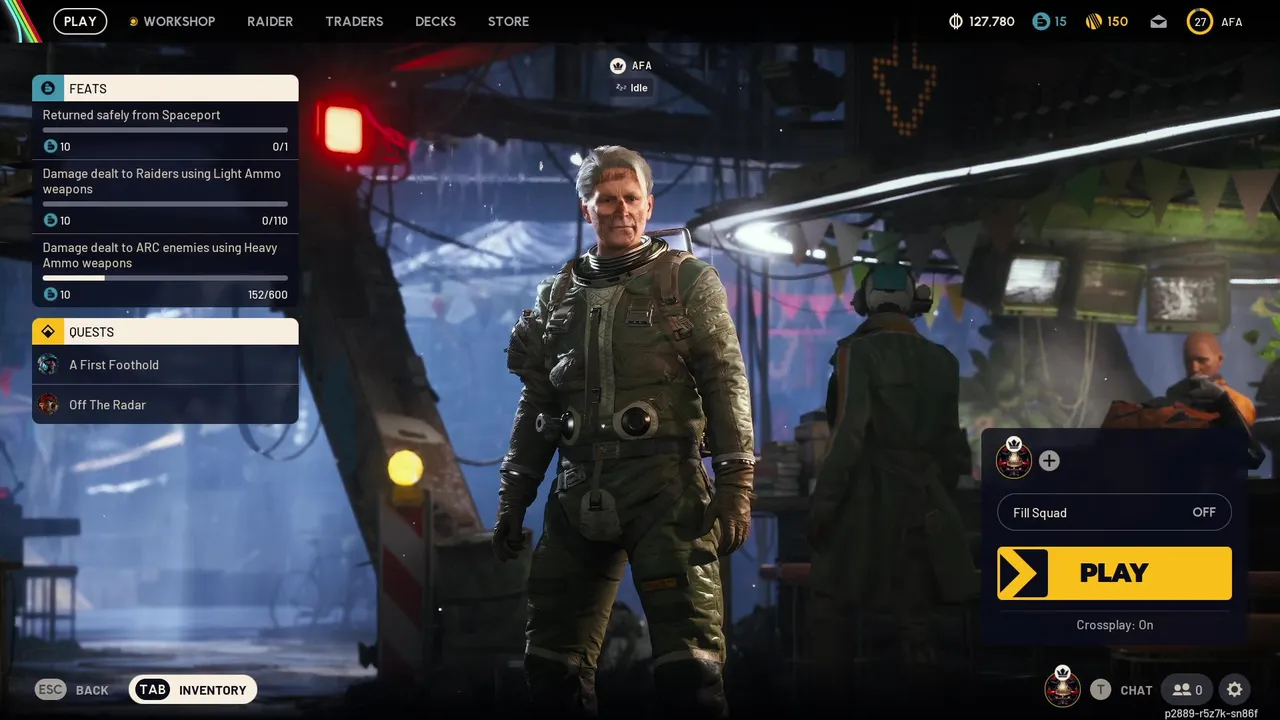Click the A First Foothold quest giver icon
Image resolution: width=1280 pixels, height=720 pixels.
tap(48, 365)
